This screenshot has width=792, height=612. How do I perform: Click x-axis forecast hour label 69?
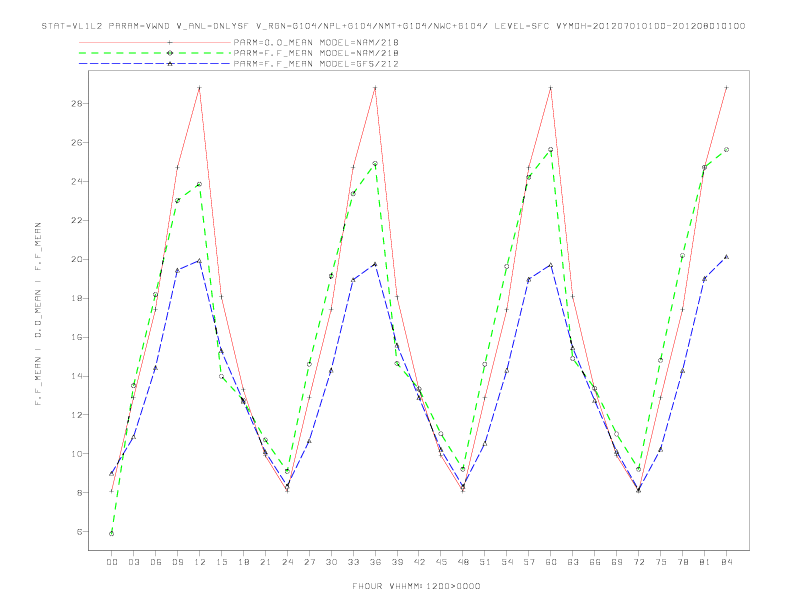617,562
